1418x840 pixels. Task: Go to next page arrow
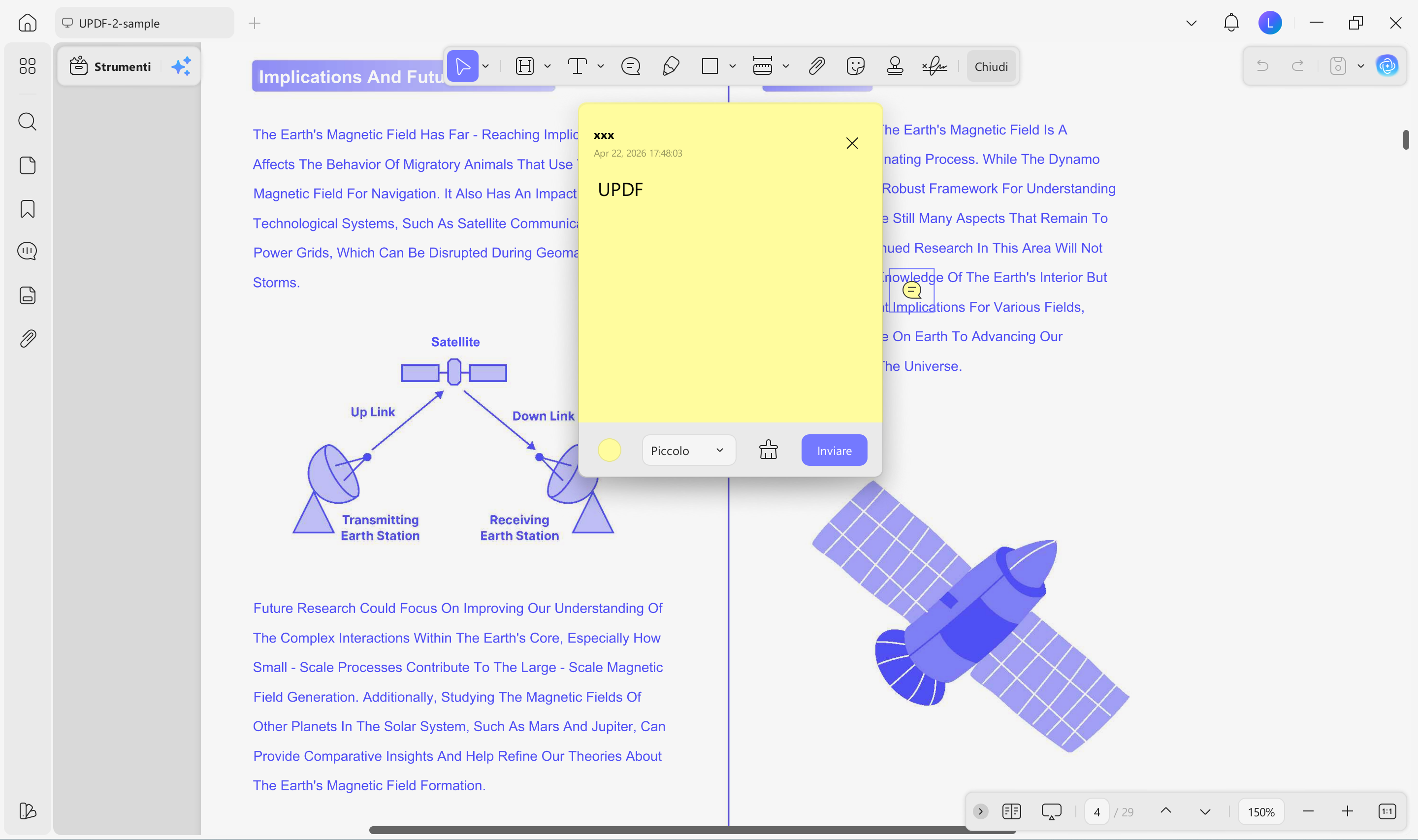coord(1205,812)
